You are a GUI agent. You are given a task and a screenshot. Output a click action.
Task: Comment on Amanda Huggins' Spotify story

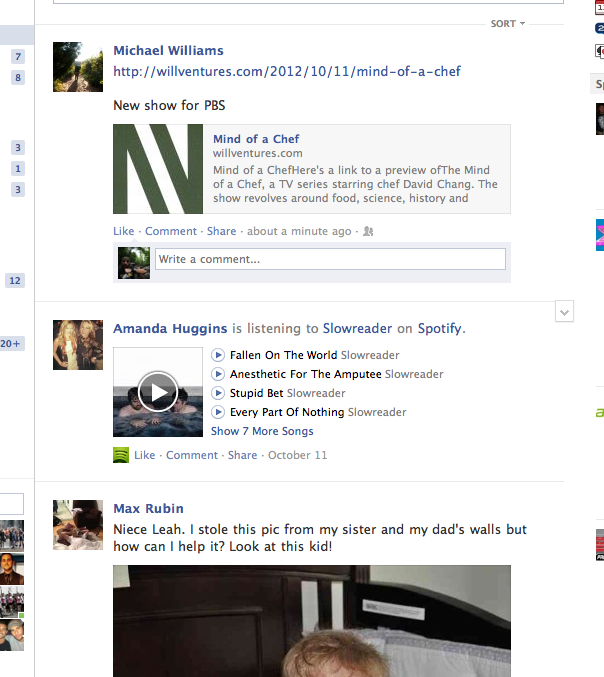[x=192, y=455]
